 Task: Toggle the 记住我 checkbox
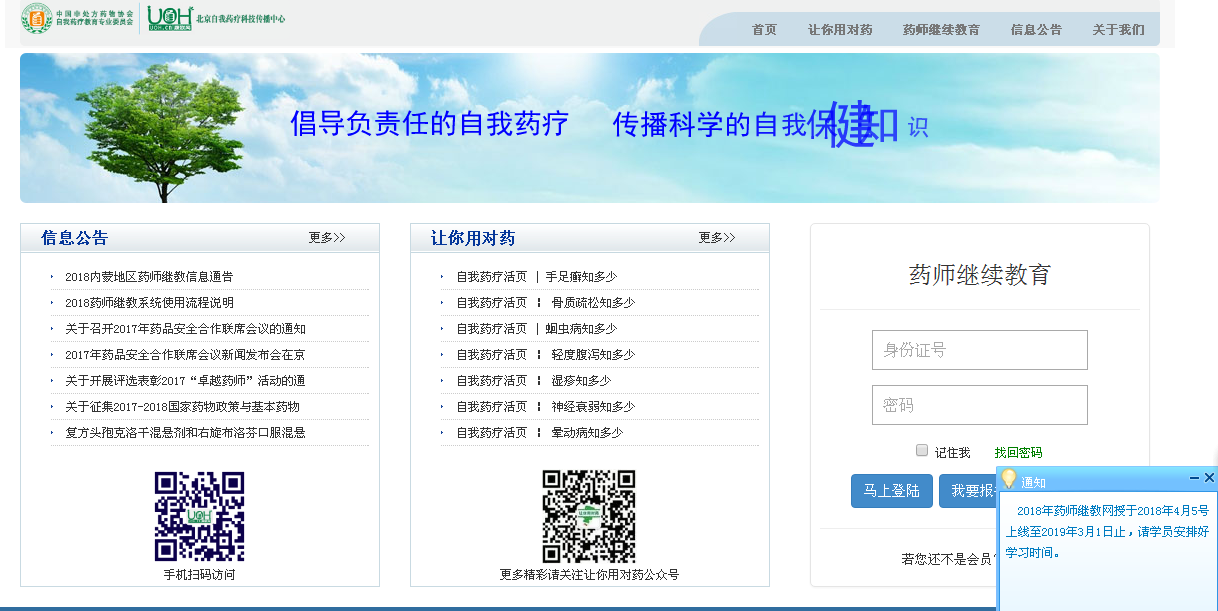click(x=922, y=451)
